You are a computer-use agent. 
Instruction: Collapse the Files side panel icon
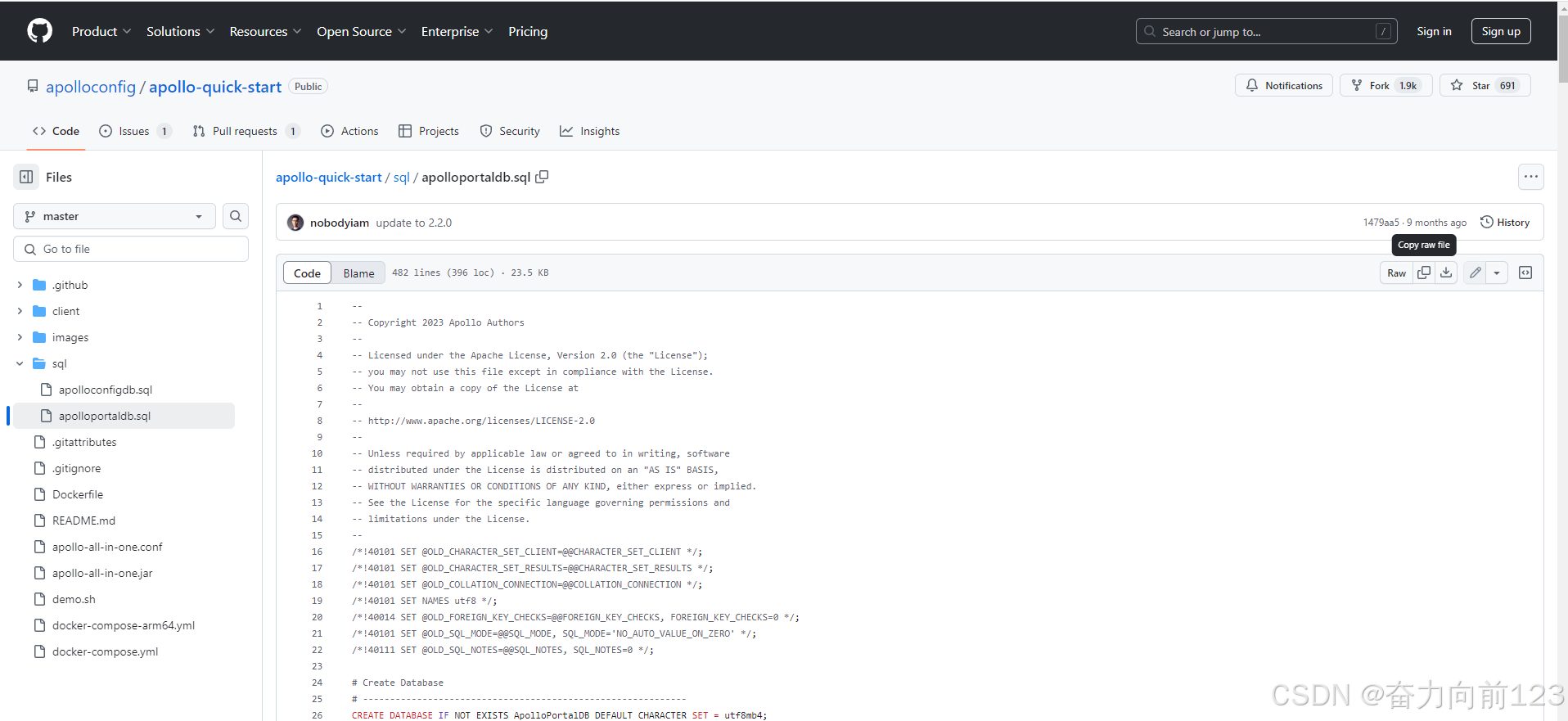(26, 177)
